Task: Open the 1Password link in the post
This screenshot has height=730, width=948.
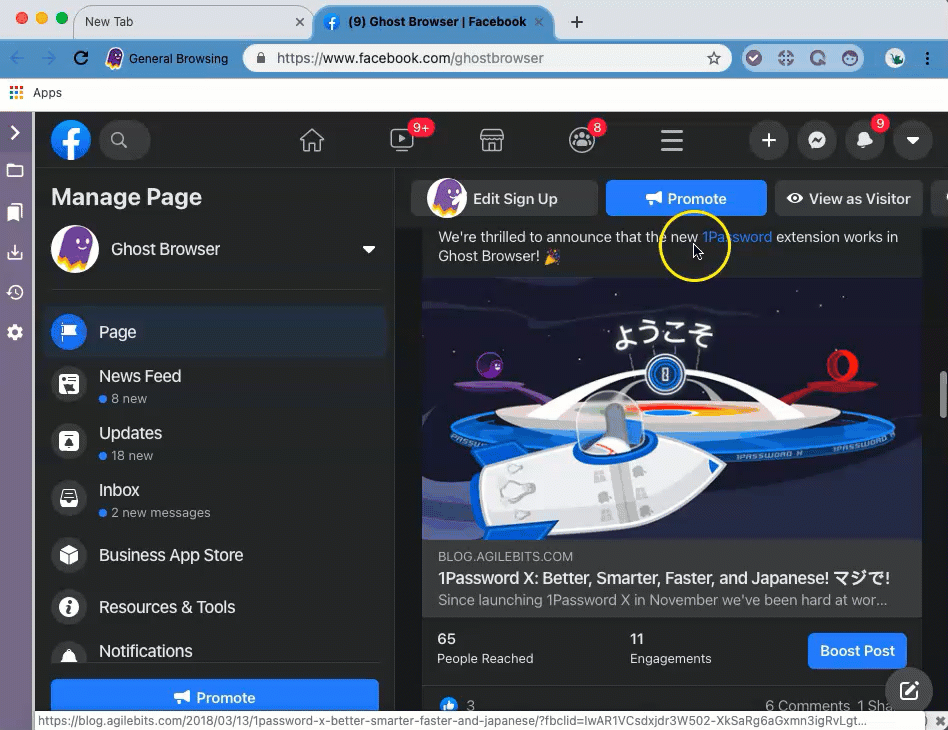Action: click(x=738, y=237)
